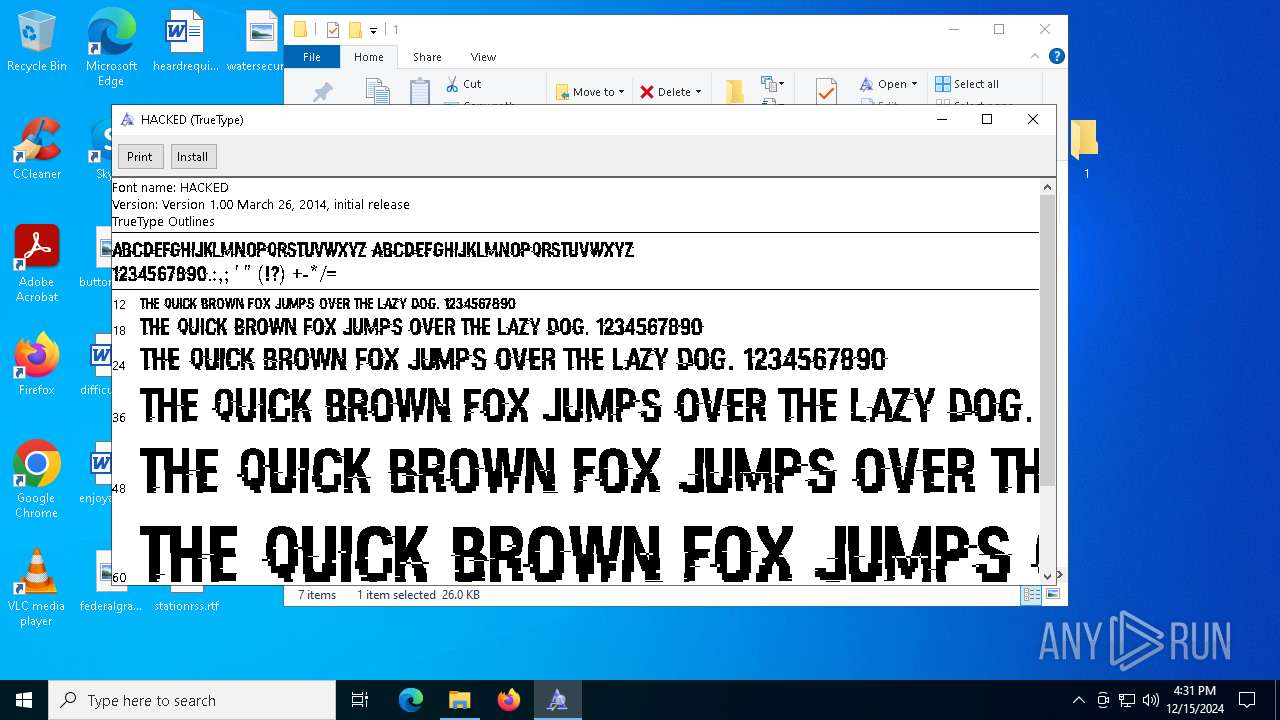Switch to the Home ribbon tab
The width and height of the screenshot is (1280, 720).
coord(368,57)
